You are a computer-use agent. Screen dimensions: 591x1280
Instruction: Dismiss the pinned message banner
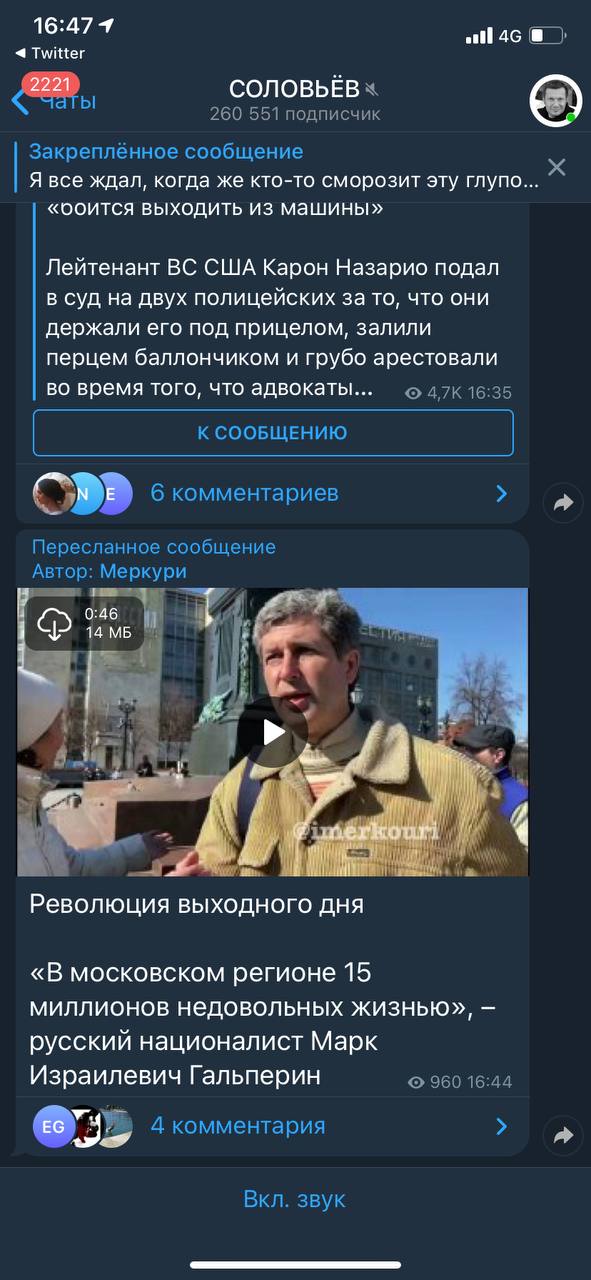point(556,167)
